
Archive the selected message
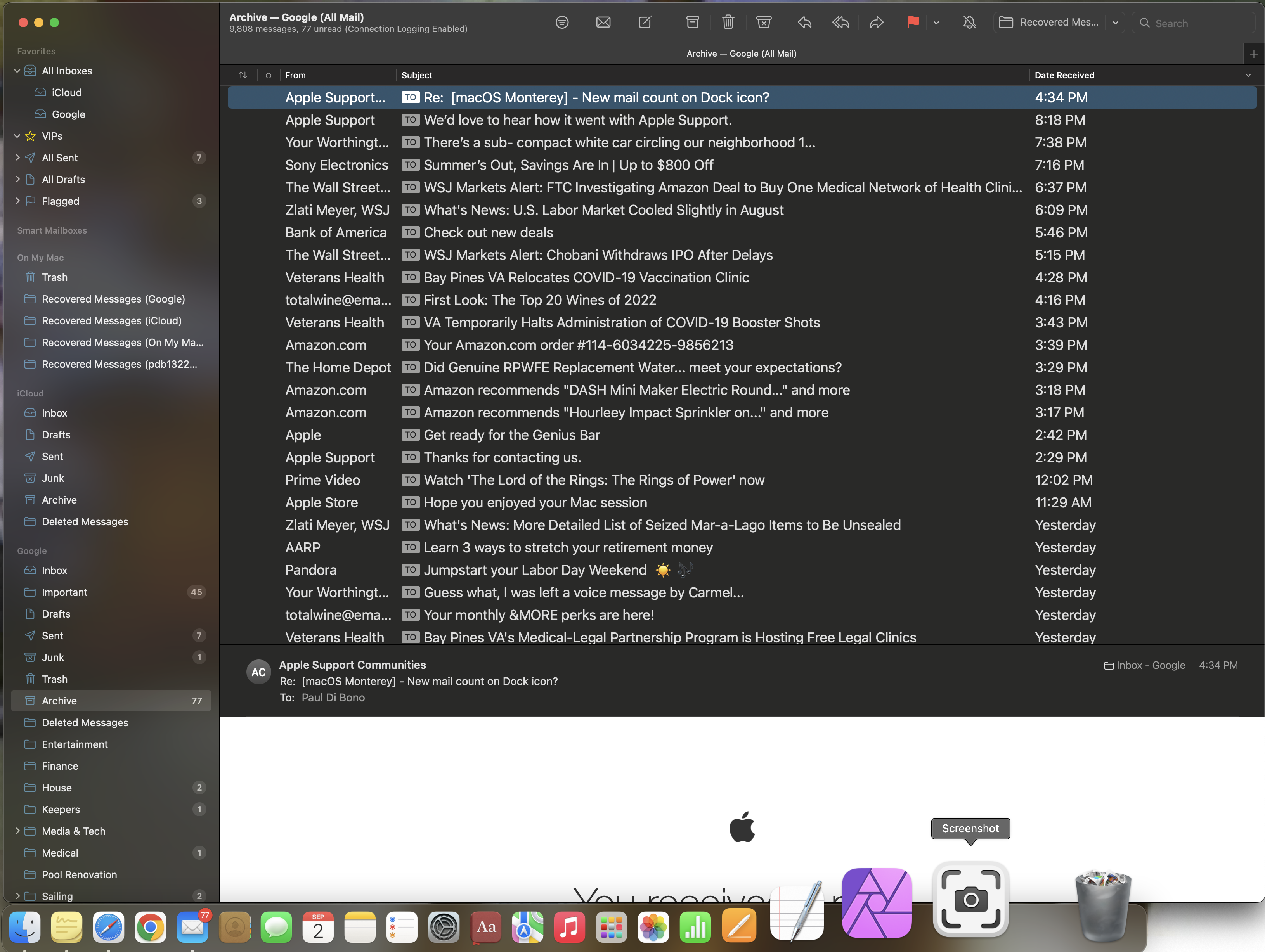(x=692, y=22)
